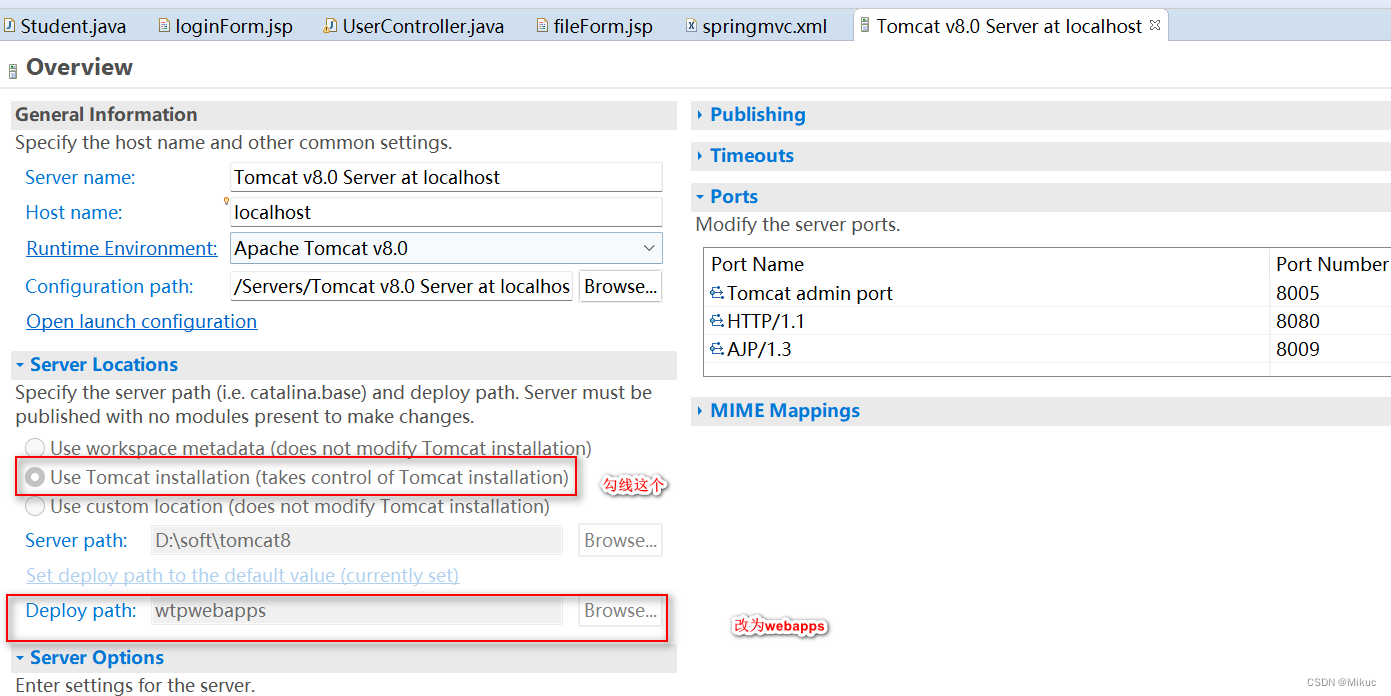
Task: Activate the Tomcat v8.0 Server at localhost tab
Action: click(x=1009, y=26)
